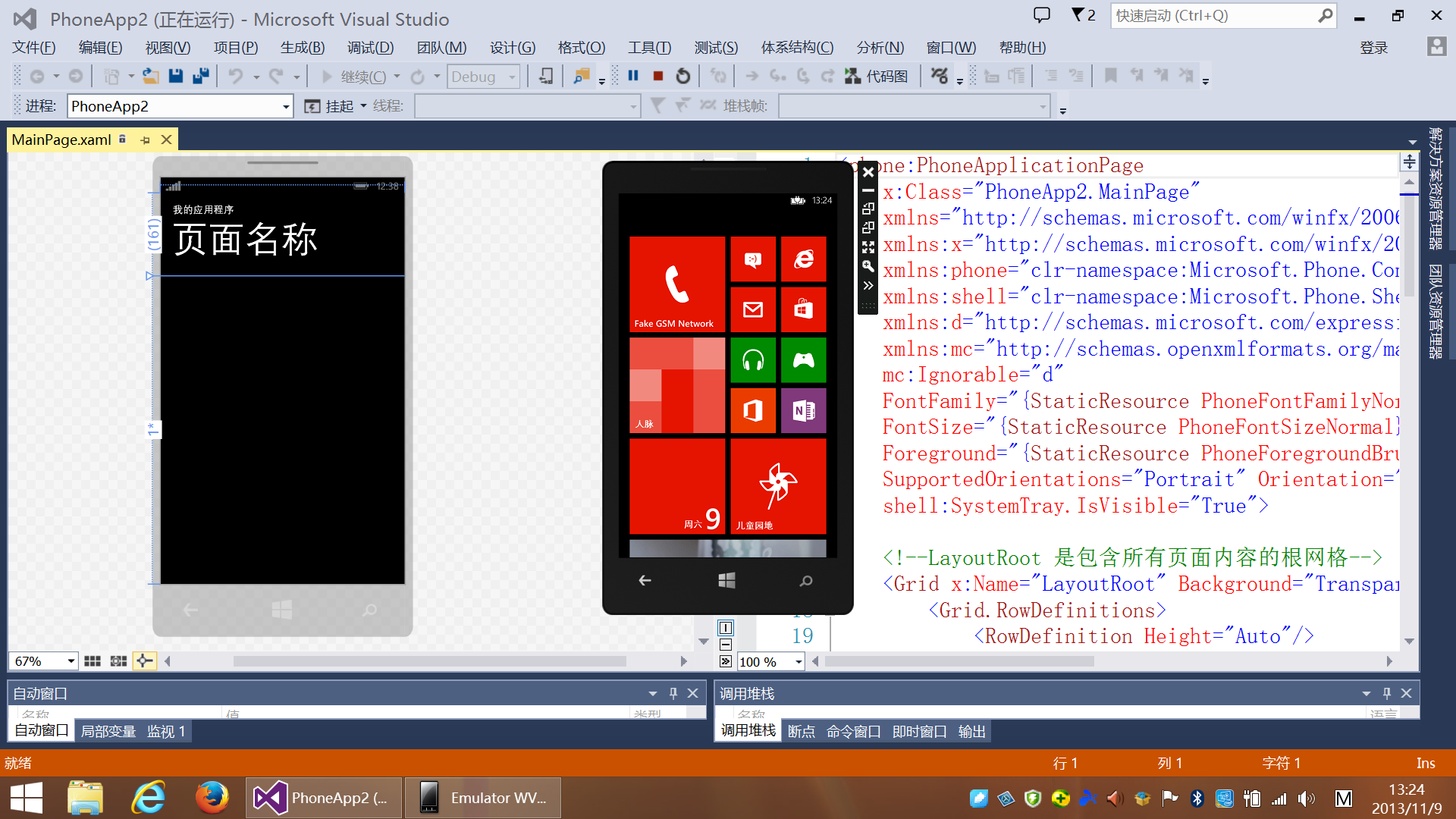
Task: Click the 登录 sign-in link
Action: [1373, 48]
